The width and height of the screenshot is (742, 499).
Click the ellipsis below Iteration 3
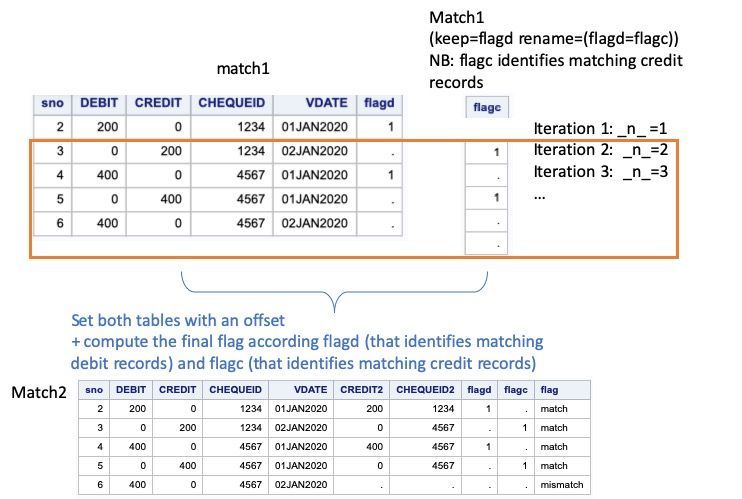(540, 195)
